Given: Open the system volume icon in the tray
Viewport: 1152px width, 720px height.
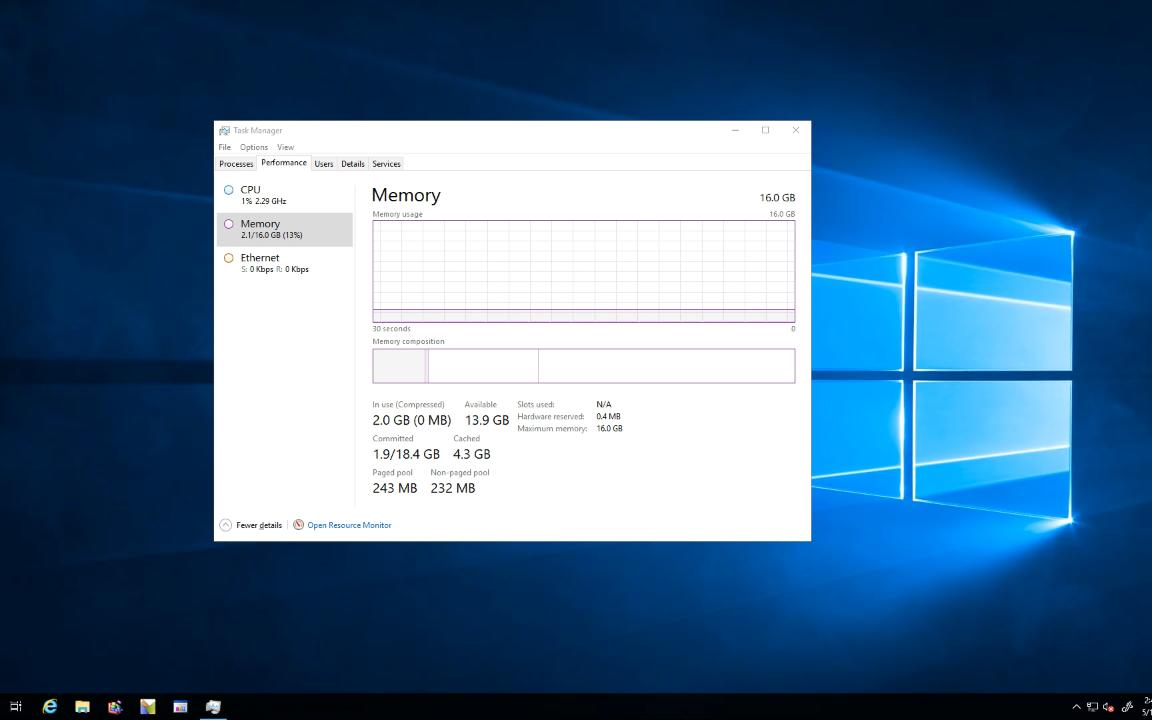Looking at the screenshot, I should [x=1106, y=707].
